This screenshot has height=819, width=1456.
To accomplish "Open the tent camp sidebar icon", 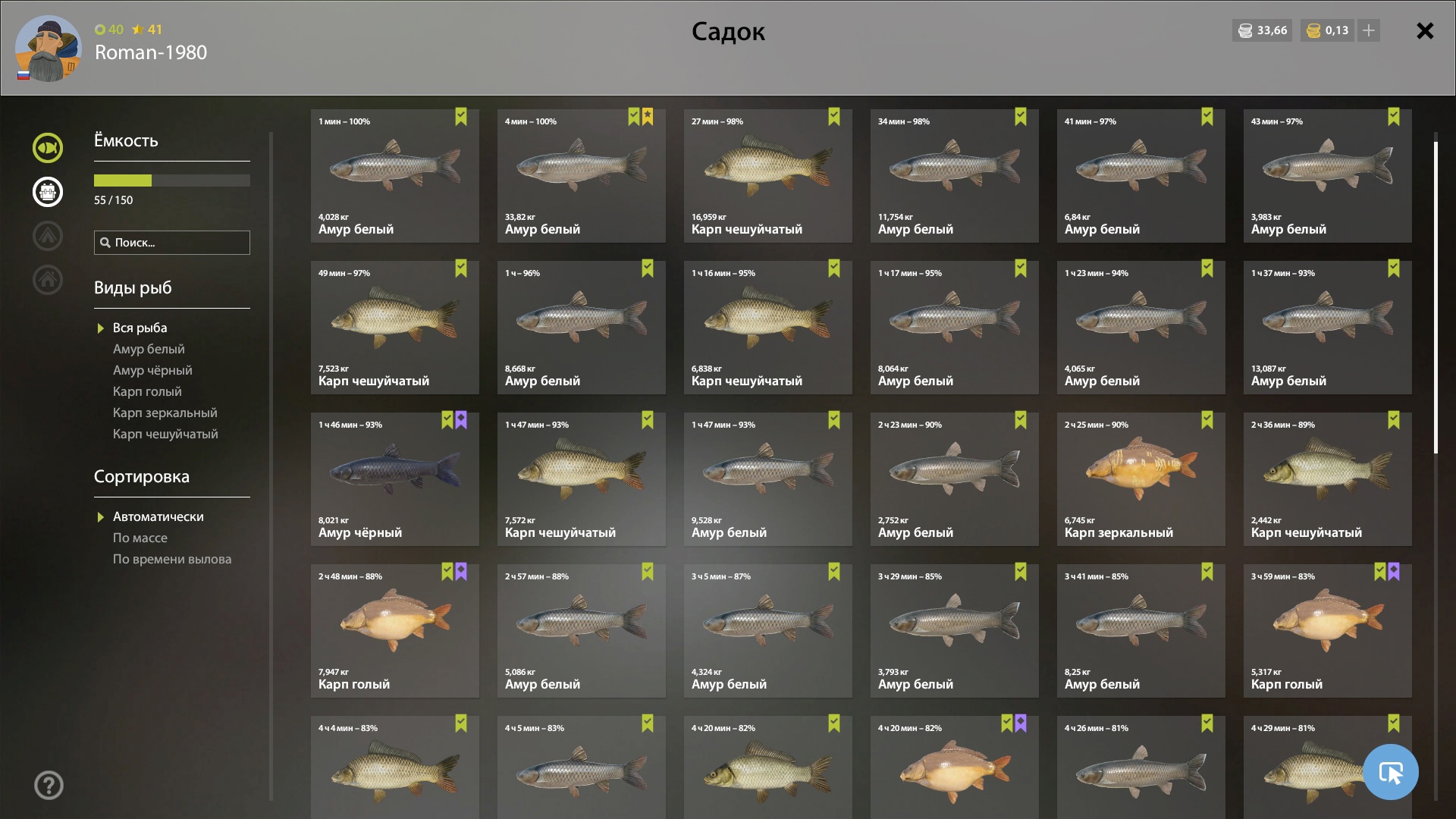I will tap(47, 236).
